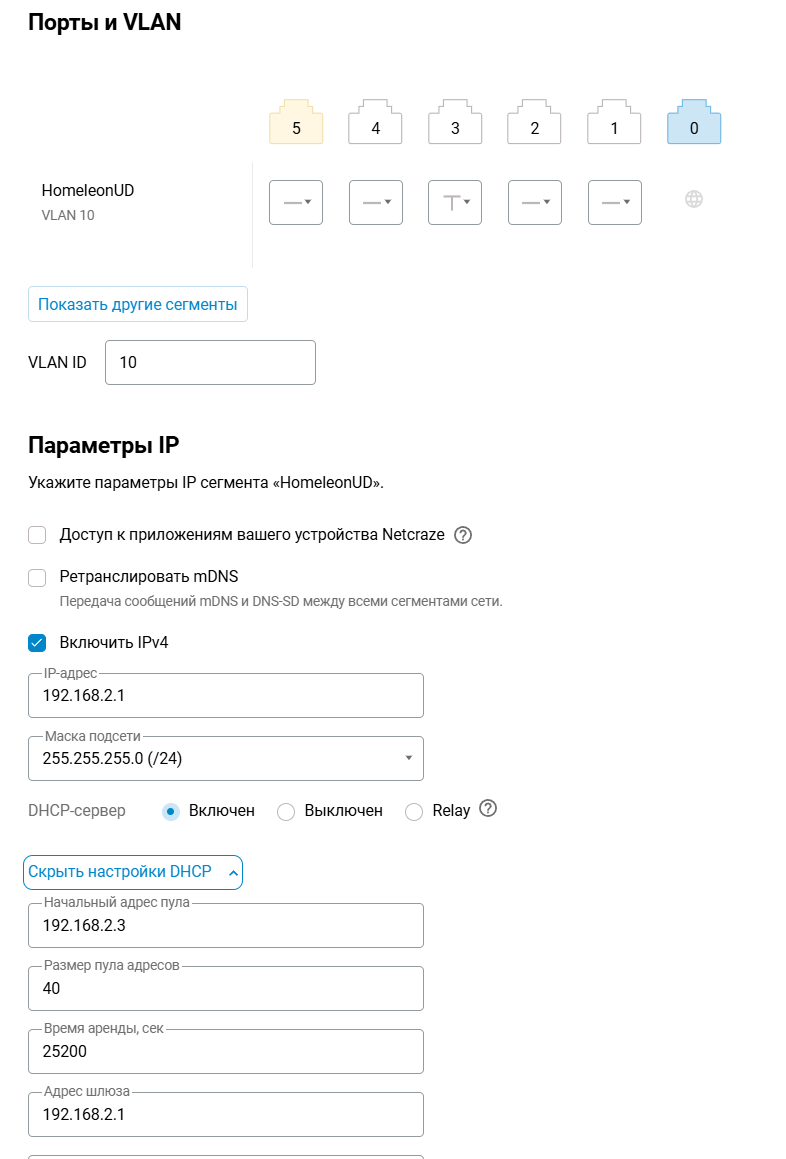Select the "Выключен" DHCP server radio button
Viewport: 786px width, 1159px height.
coord(286,811)
